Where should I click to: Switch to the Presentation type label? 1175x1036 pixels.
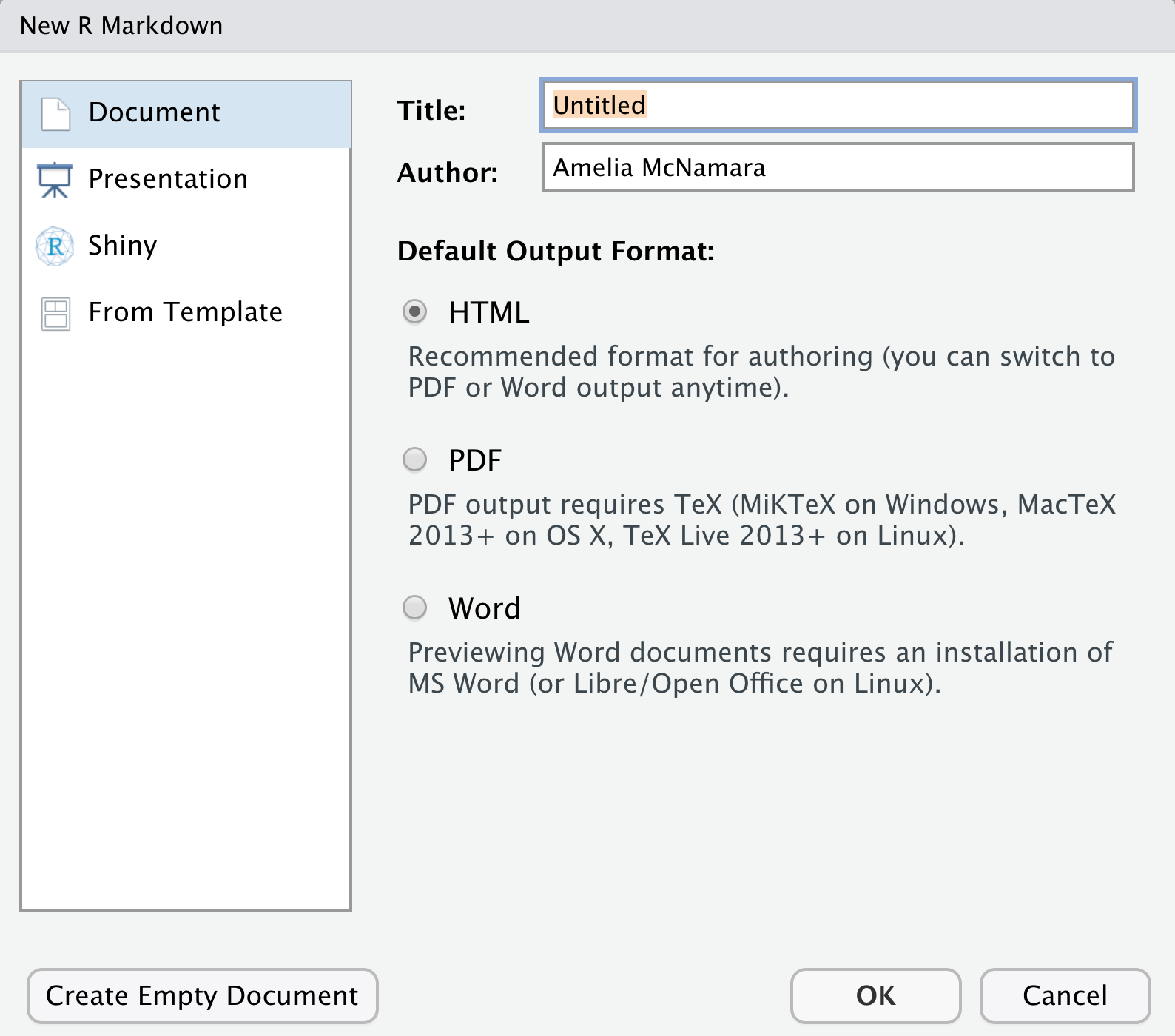168,179
